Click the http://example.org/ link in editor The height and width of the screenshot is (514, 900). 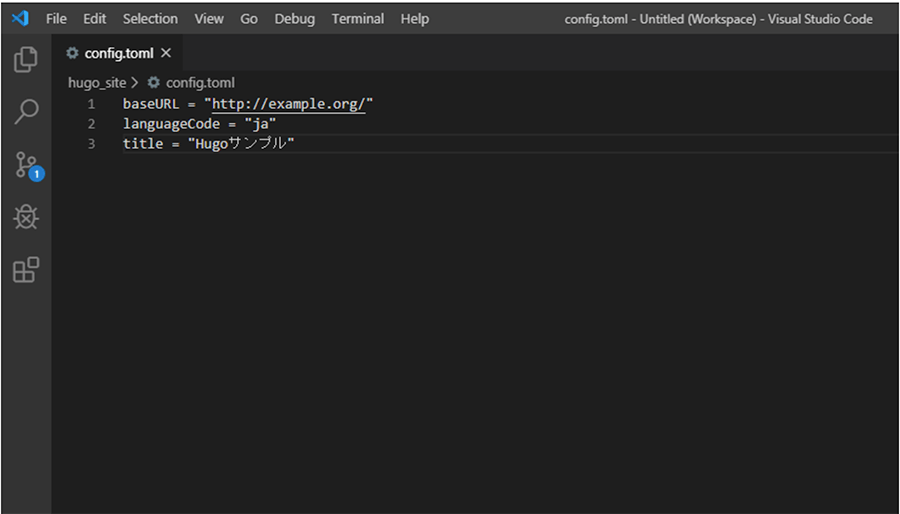click(x=289, y=104)
